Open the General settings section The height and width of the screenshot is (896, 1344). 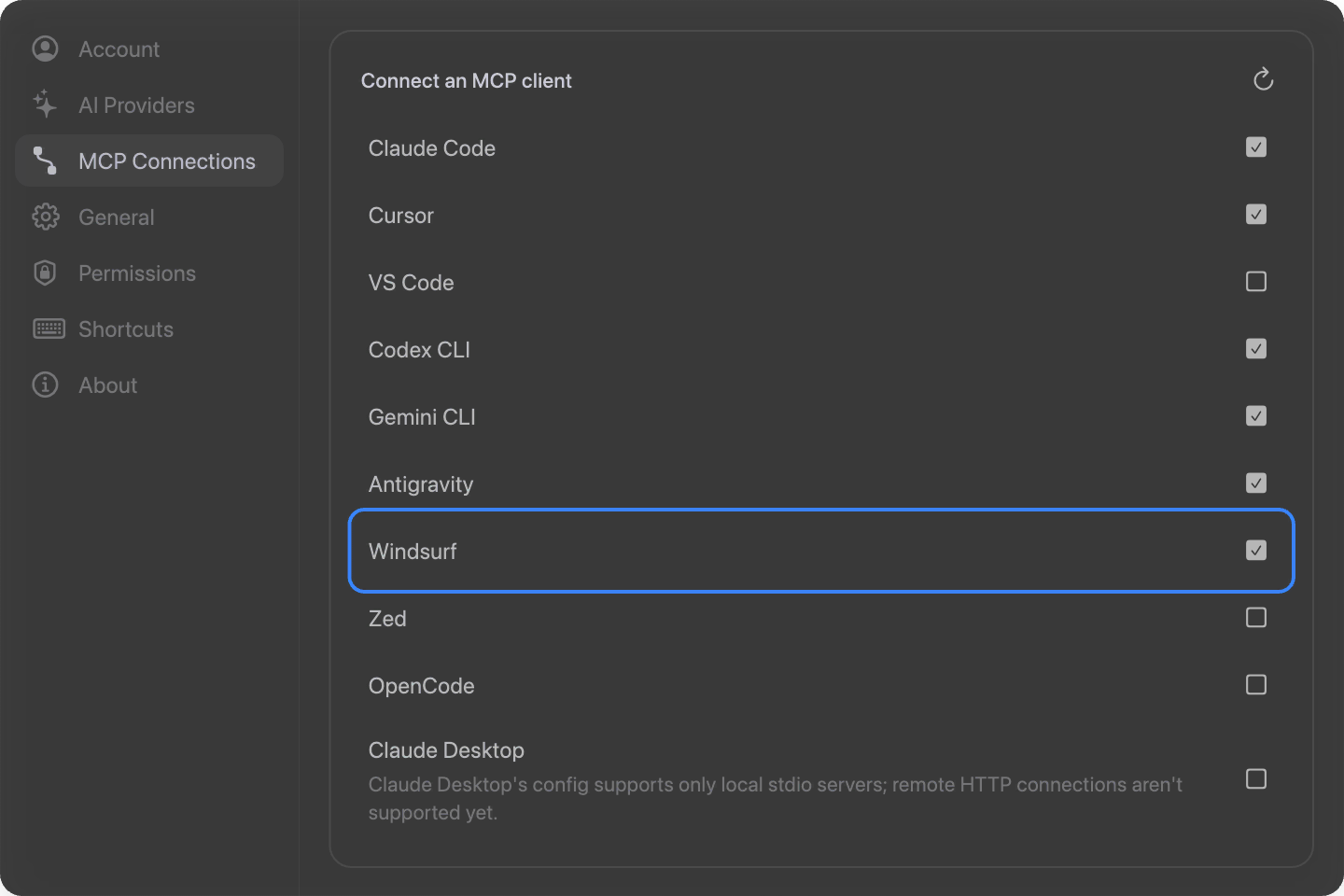pyautogui.click(x=149, y=217)
